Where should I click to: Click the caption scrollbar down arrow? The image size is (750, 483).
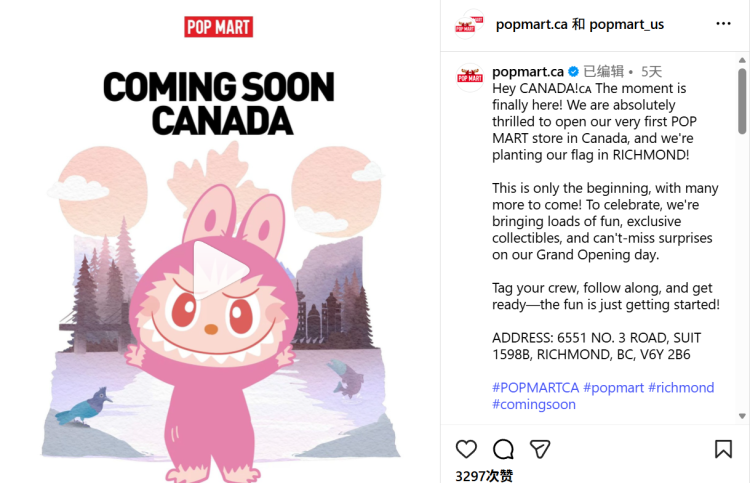tap(742, 416)
